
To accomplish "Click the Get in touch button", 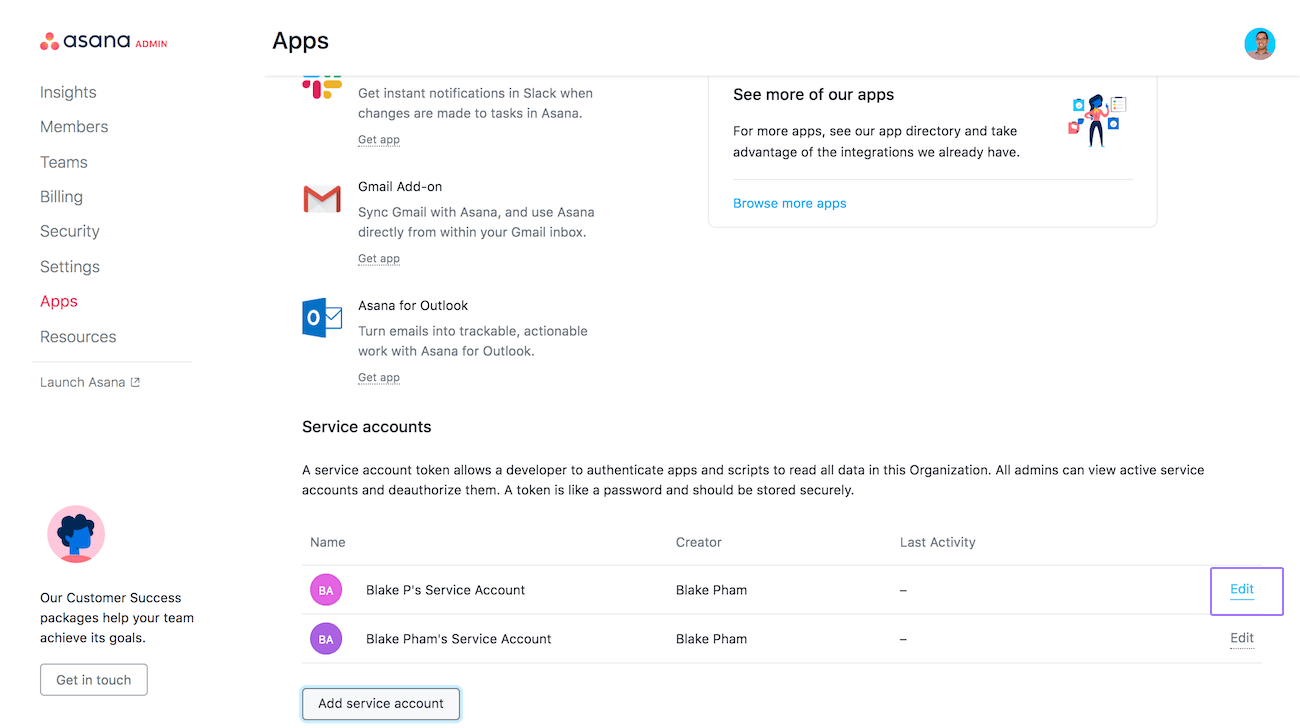I will click(x=94, y=680).
